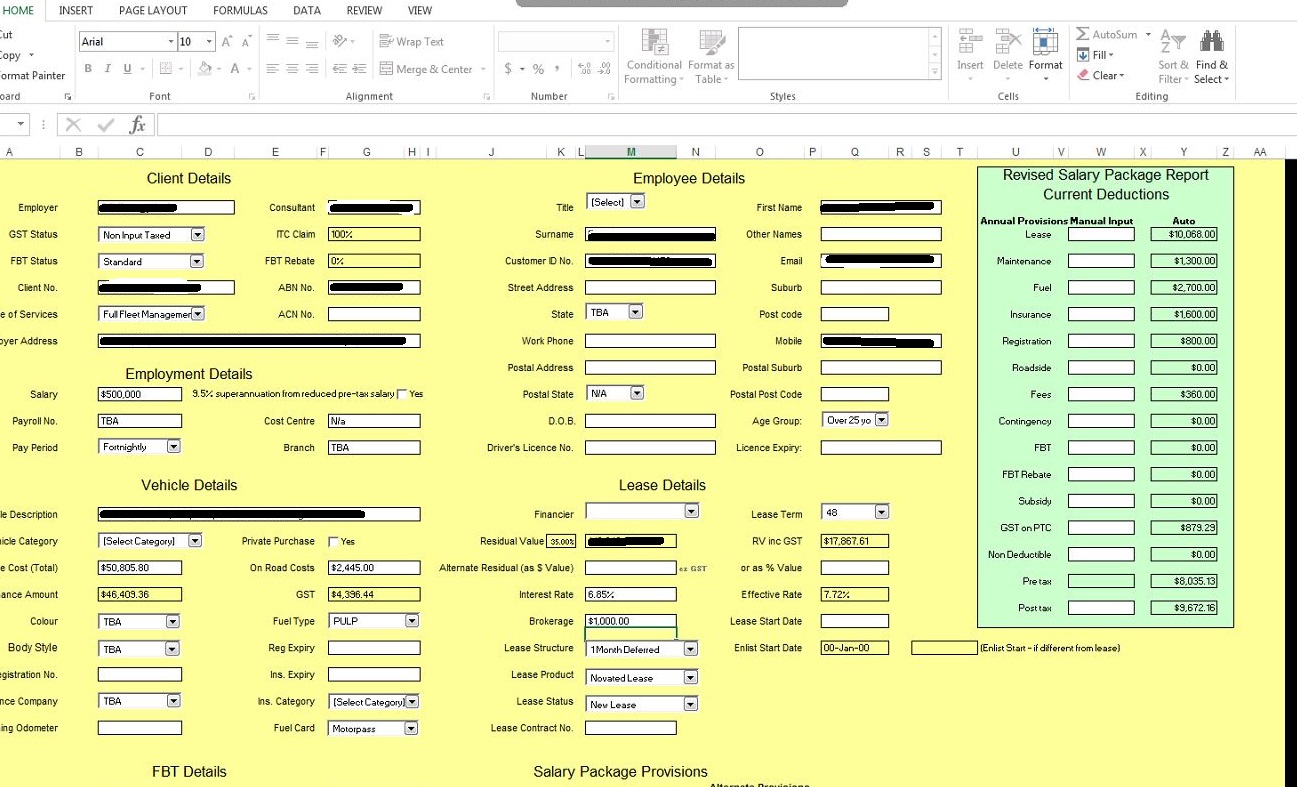Image resolution: width=1297 pixels, height=787 pixels.
Task: Click the Brokerage value cell
Action: (631, 621)
